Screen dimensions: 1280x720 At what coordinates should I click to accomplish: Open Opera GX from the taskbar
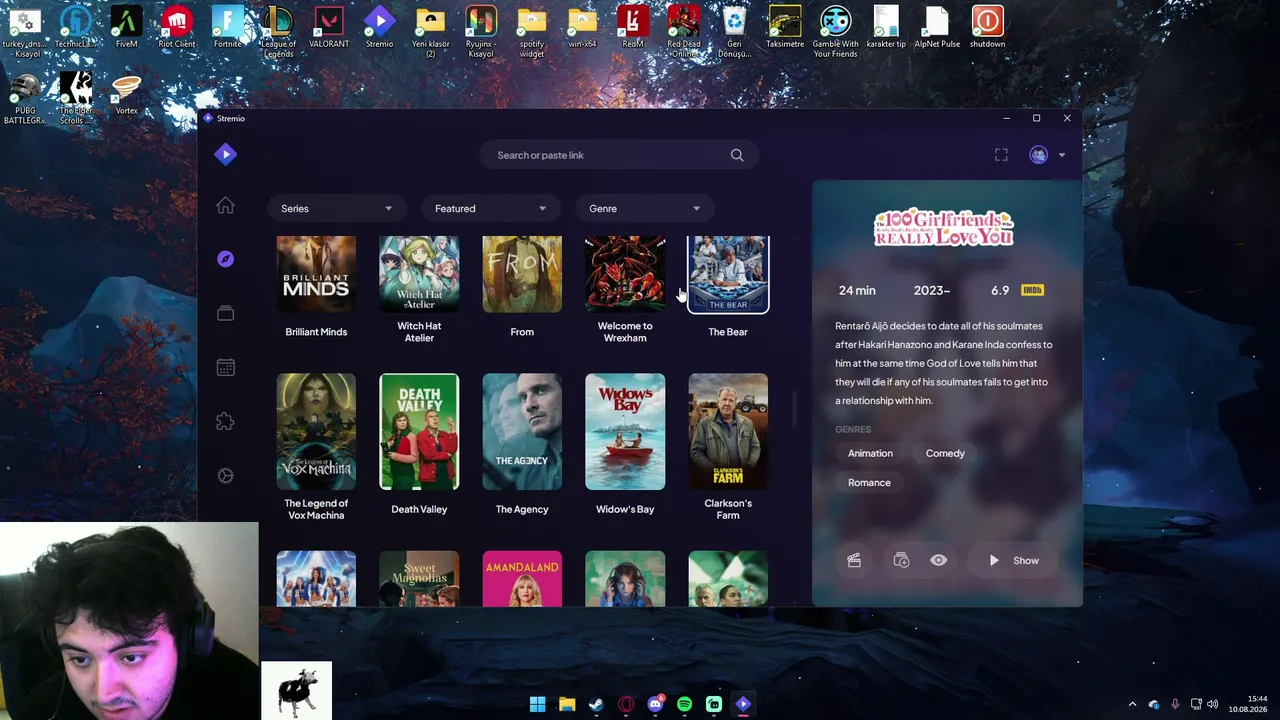point(626,705)
